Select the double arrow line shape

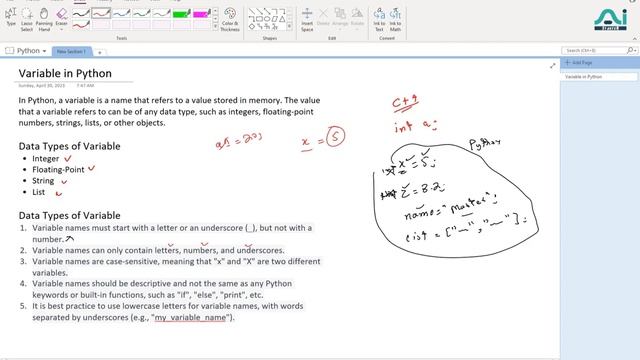[x=267, y=12]
